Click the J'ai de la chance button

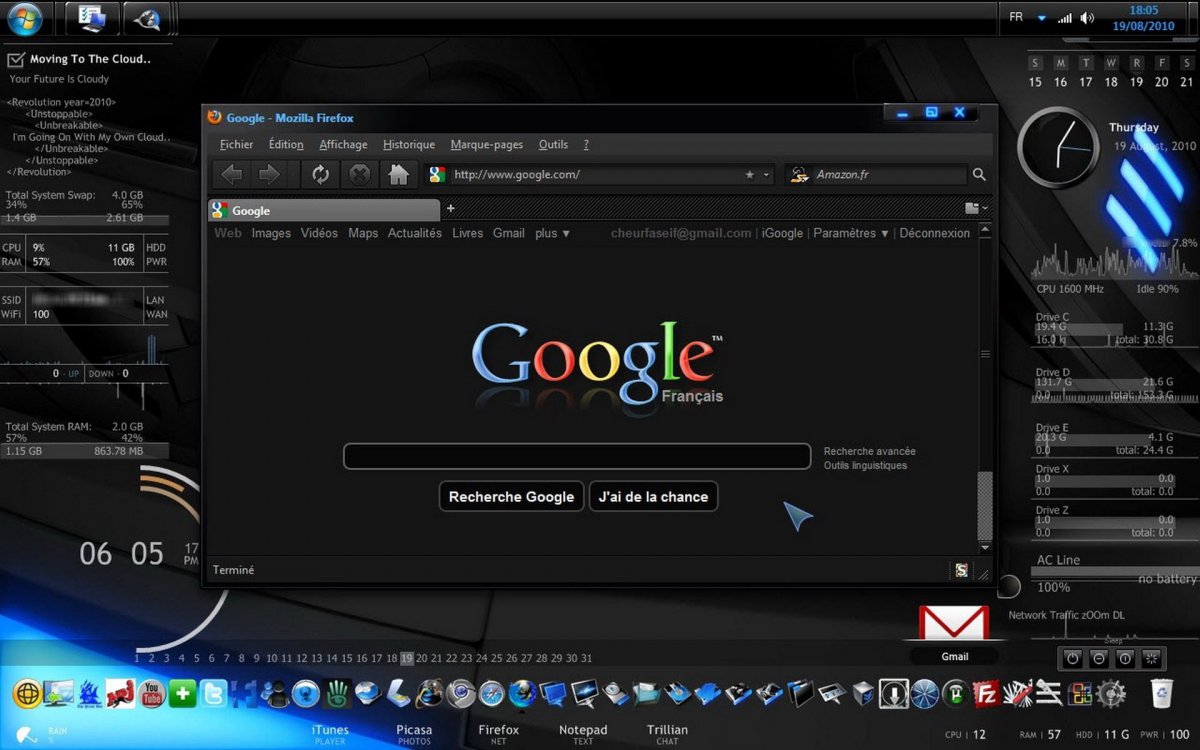[653, 496]
